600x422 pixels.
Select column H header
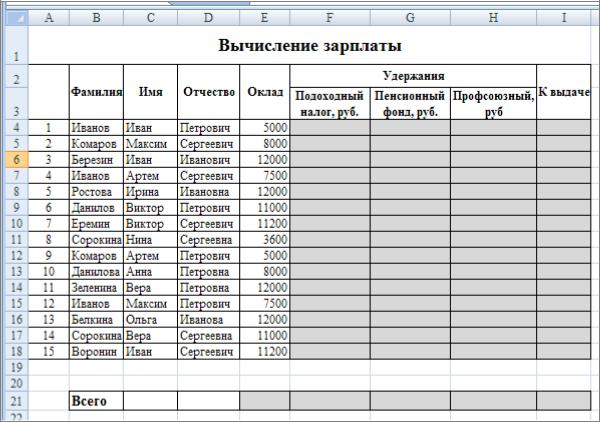pos(494,18)
